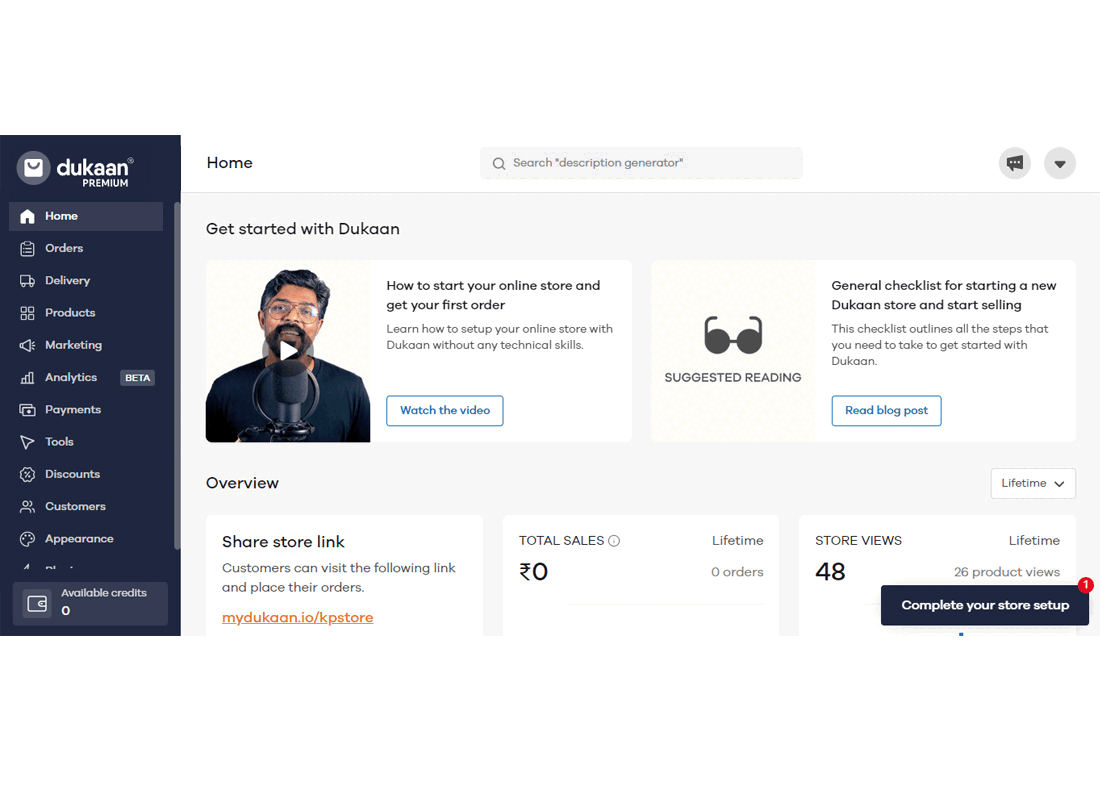Image resolution: width=1100 pixels, height=810 pixels.
Task: Expand the profile chevron at top right
Action: [1059, 163]
